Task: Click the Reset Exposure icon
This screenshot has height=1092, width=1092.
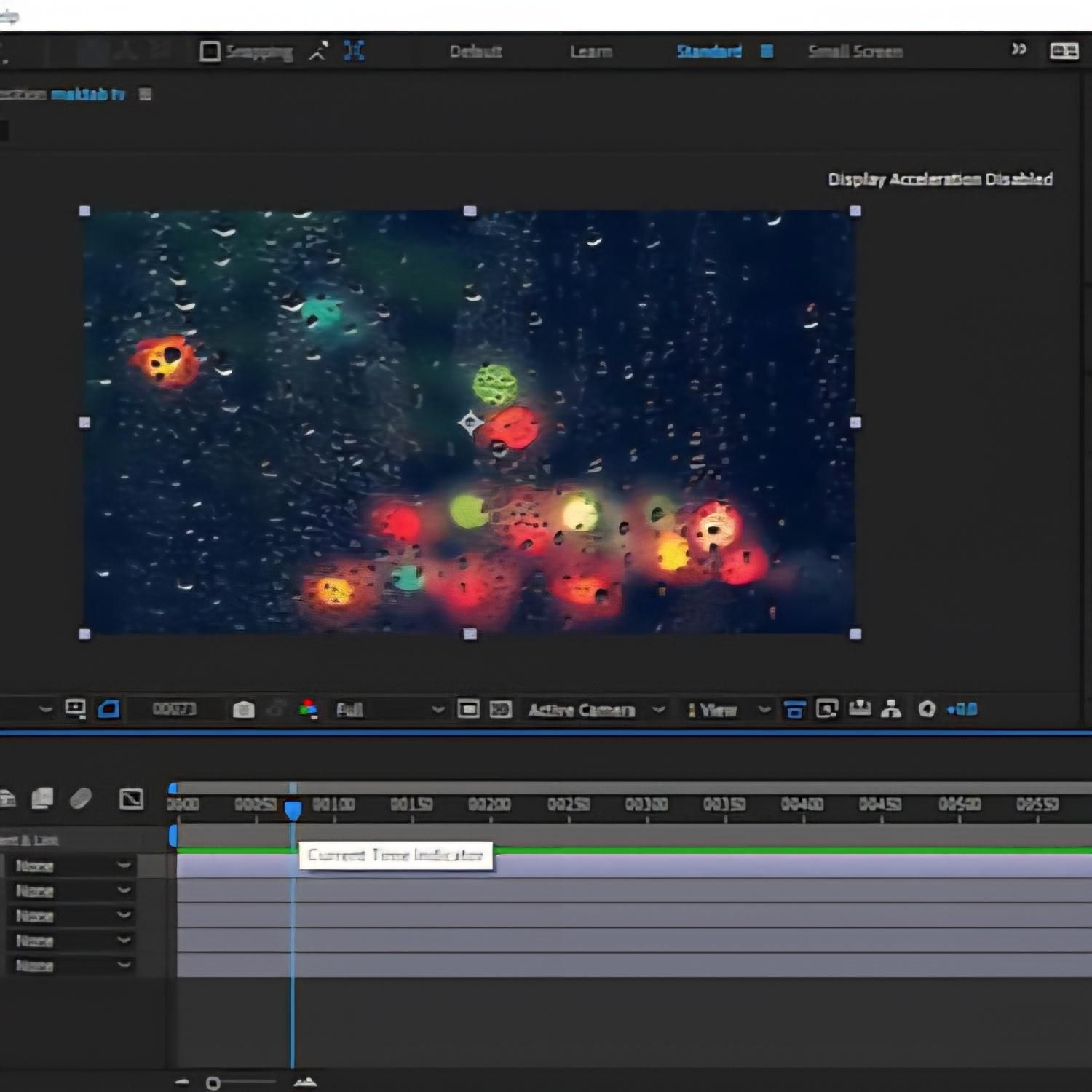Action: [x=927, y=709]
